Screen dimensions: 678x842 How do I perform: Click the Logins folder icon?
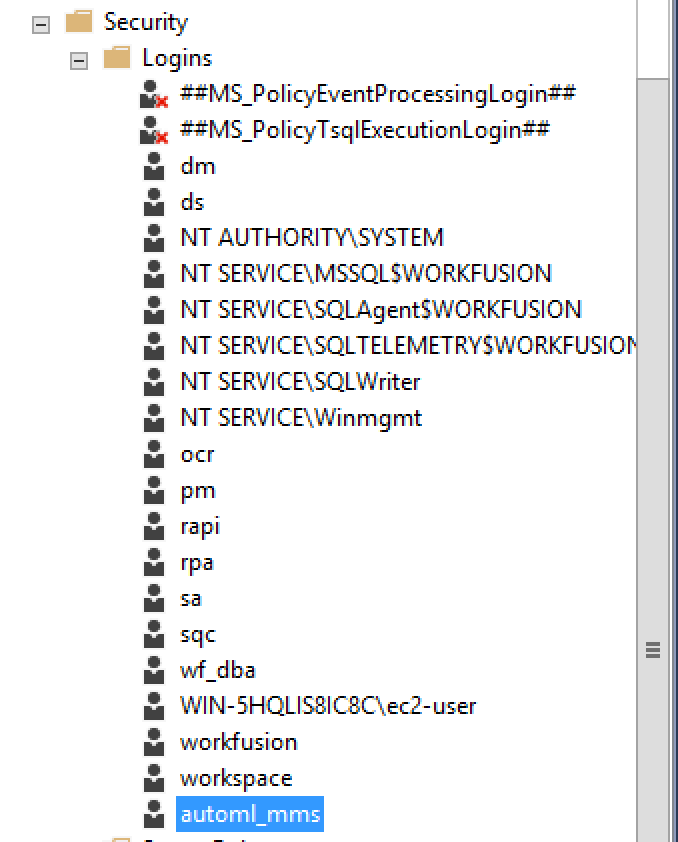coord(117,57)
